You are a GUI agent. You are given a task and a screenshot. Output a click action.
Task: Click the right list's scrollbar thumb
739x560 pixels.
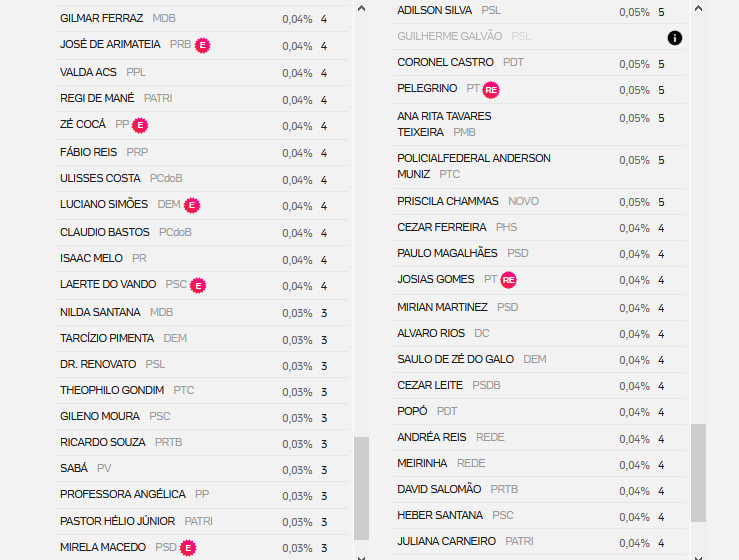698,473
